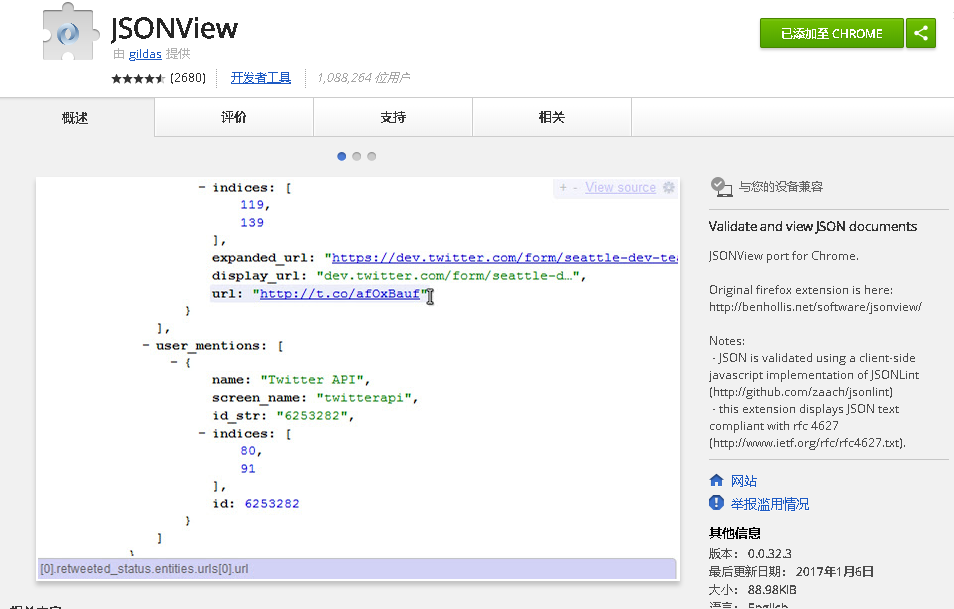Image resolution: width=954 pixels, height=609 pixels.
Task: Click the display_url string value
Action: point(447,276)
